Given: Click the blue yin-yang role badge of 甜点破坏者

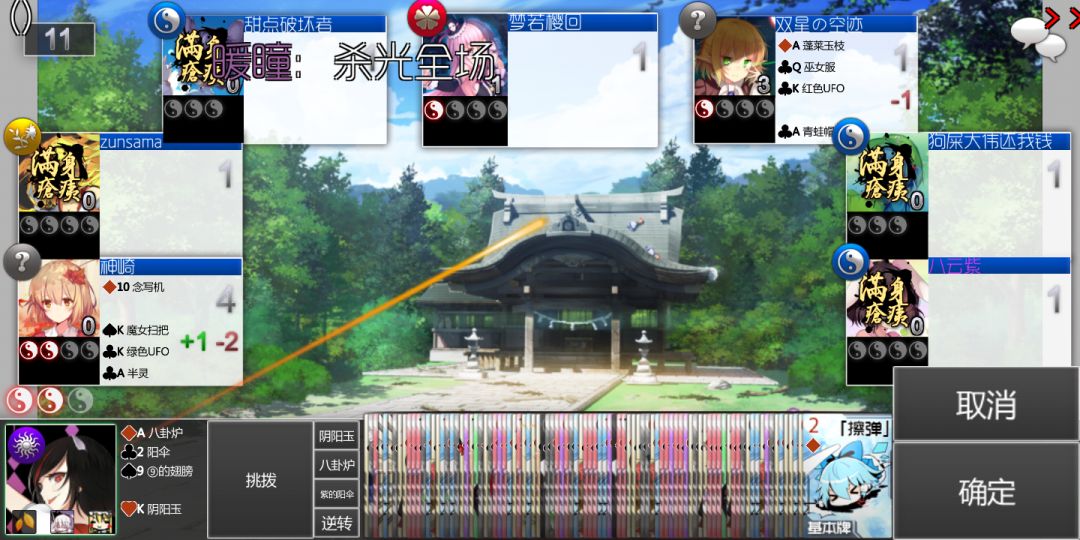Looking at the screenshot, I should point(167,20).
